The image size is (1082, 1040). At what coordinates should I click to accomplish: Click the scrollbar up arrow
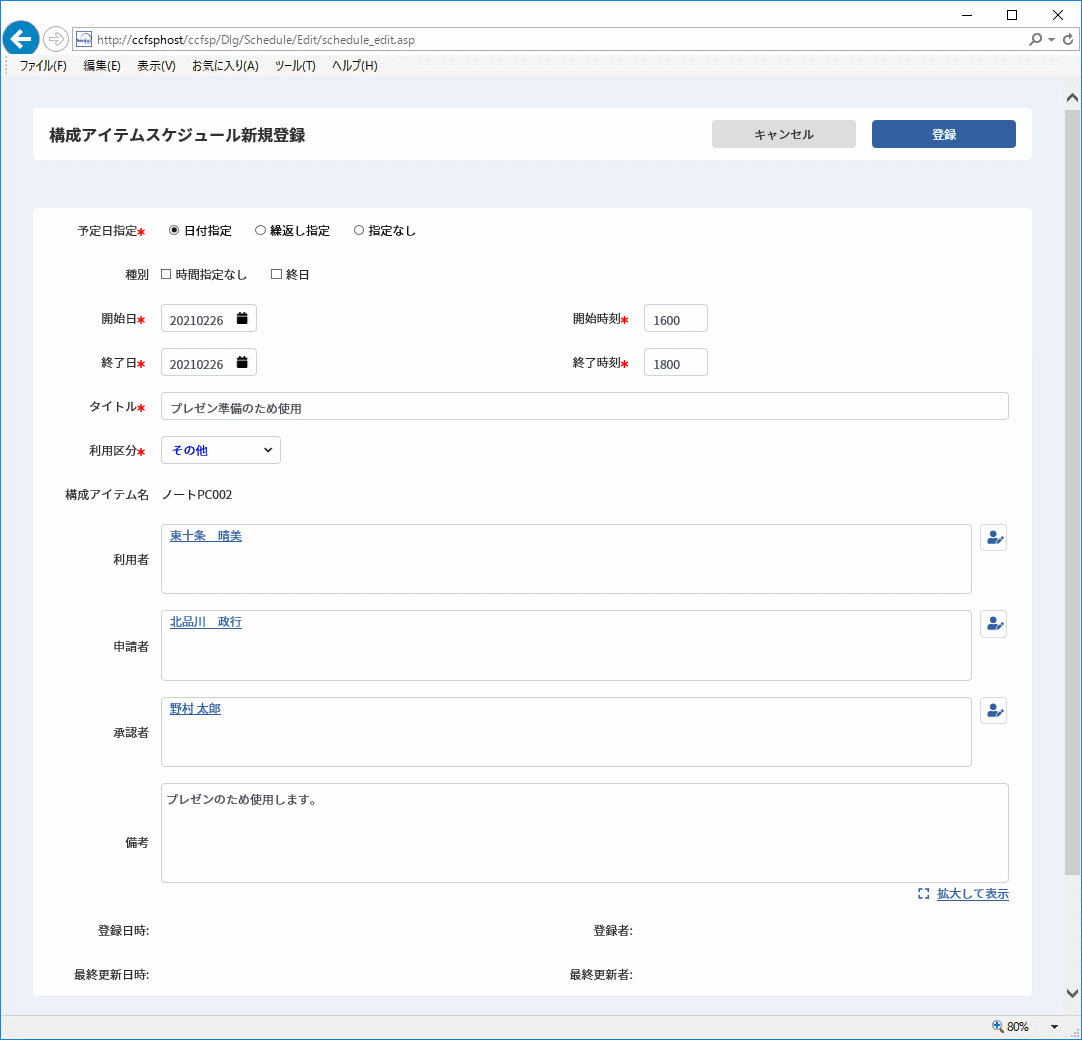tap(1072, 97)
